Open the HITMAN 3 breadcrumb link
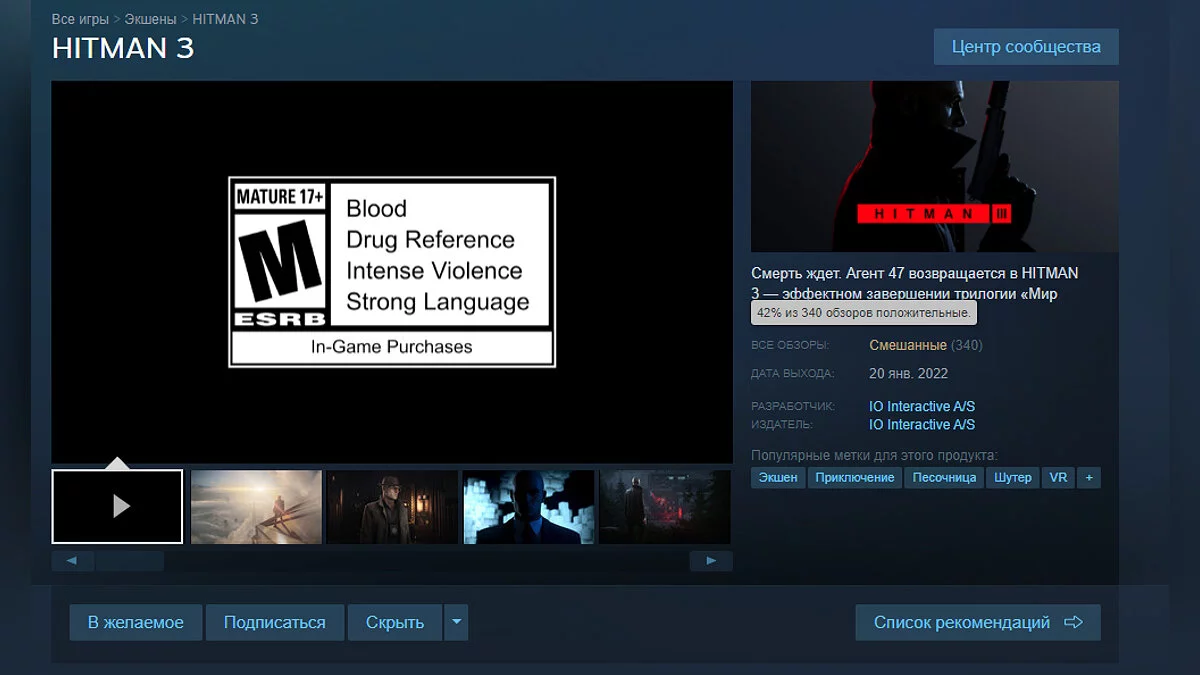Screen dimensions: 1200x675 tap(225, 19)
